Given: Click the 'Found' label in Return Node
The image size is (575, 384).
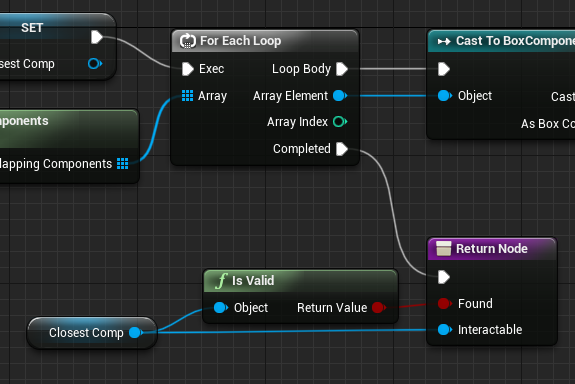Looking at the screenshot, I should coord(475,303).
